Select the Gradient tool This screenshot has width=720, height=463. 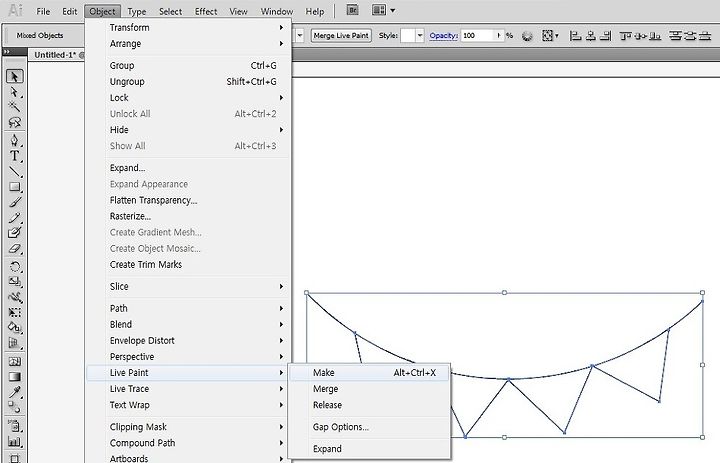[15, 377]
